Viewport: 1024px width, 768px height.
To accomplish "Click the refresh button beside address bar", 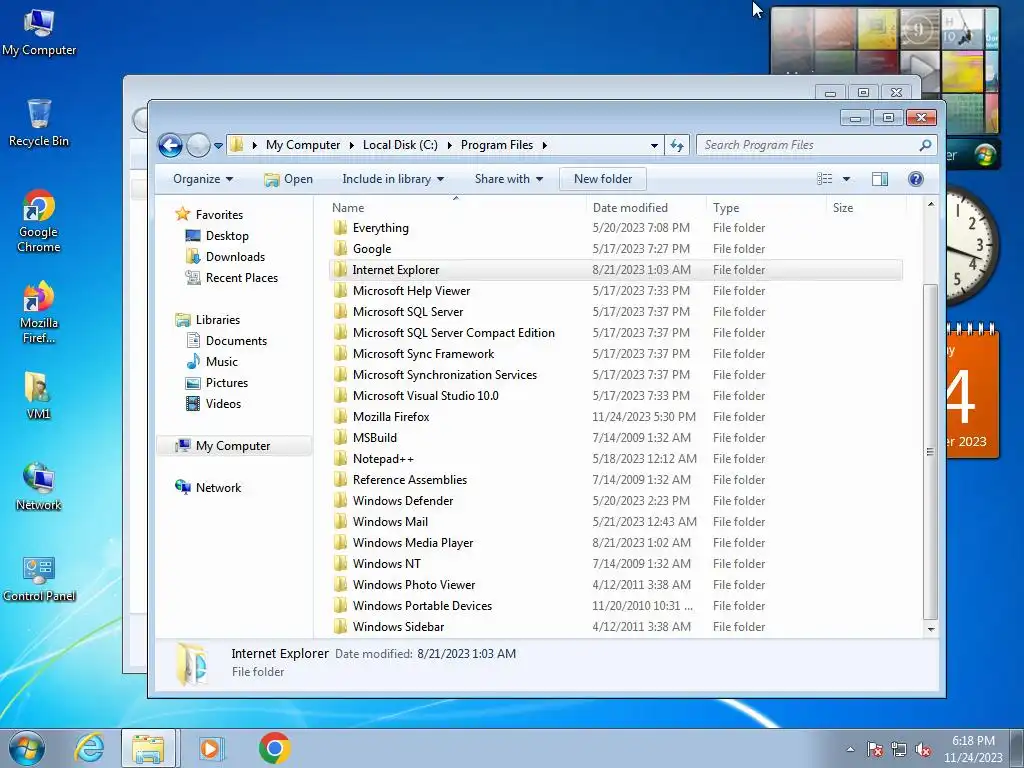I will click(677, 145).
